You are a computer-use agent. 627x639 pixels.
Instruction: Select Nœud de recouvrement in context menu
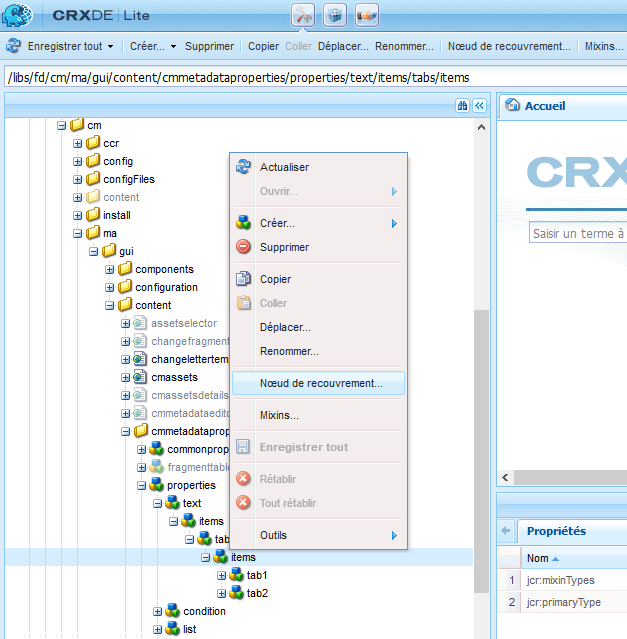(x=318, y=383)
